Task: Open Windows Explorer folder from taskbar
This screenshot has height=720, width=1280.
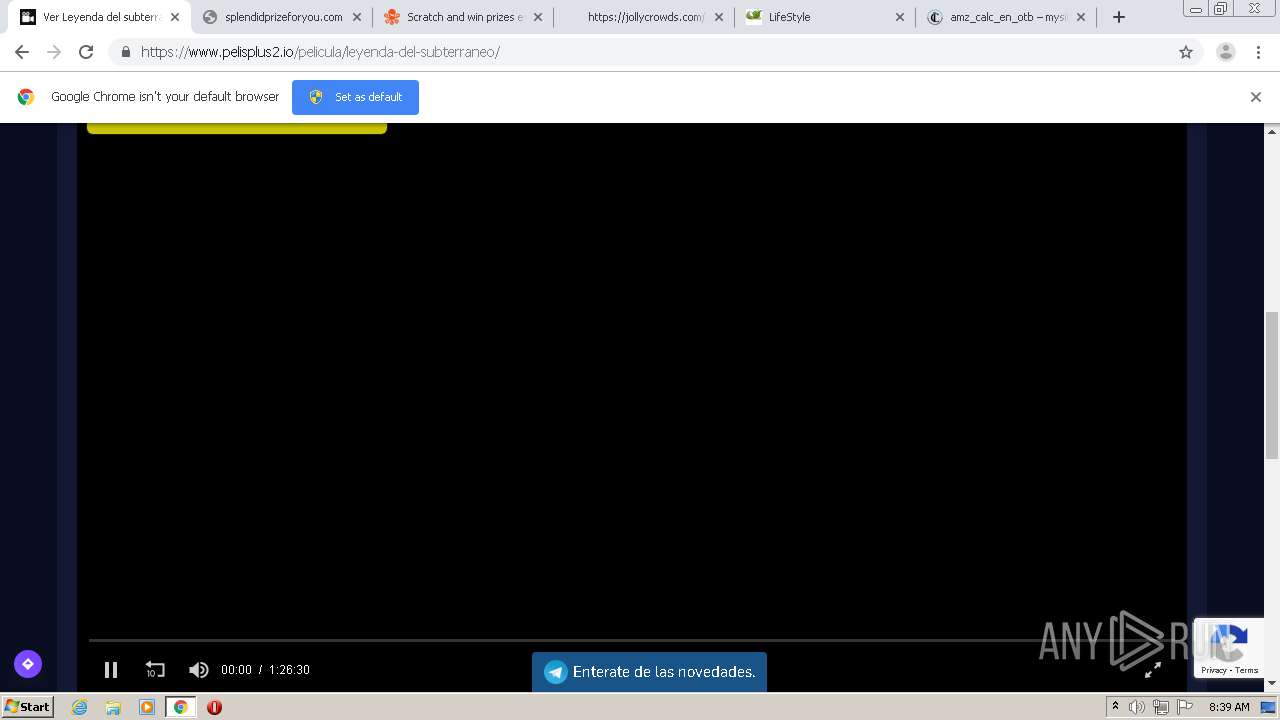Action: 113,707
